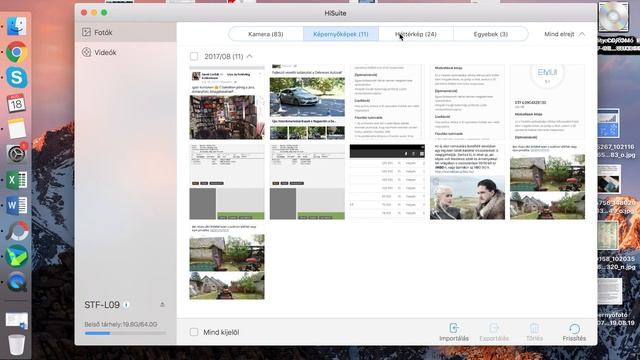Viewport: 640px width, 360px height.
Task: Switch to the Kamera (83) tab
Action: [266, 34]
